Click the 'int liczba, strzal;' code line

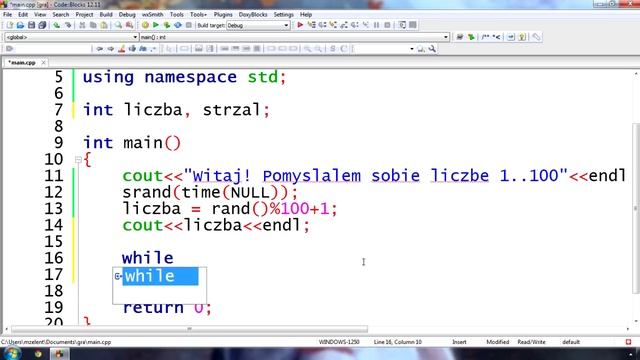click(x=176, y=110)
